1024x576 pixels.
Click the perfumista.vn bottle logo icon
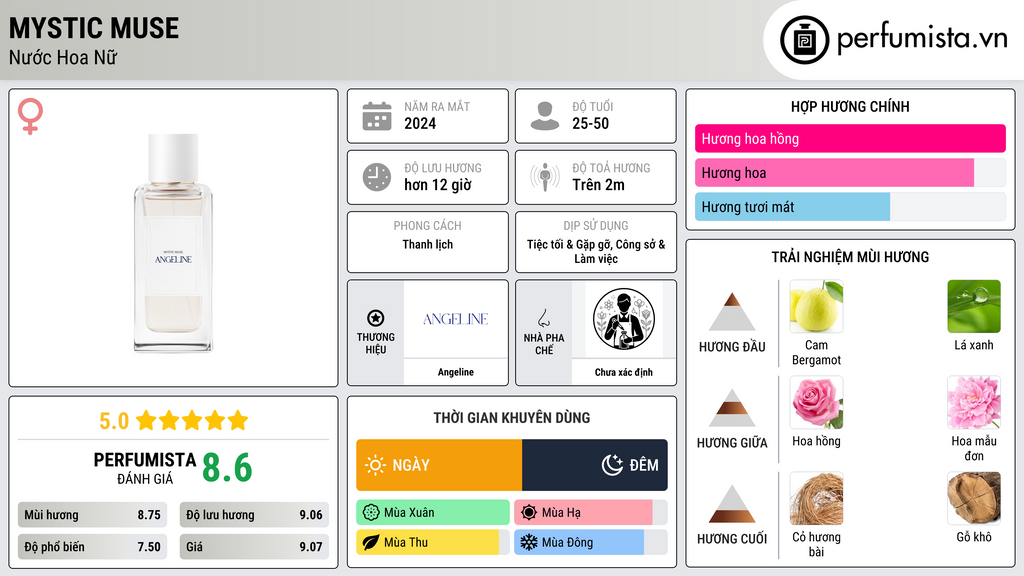[804, 40]
